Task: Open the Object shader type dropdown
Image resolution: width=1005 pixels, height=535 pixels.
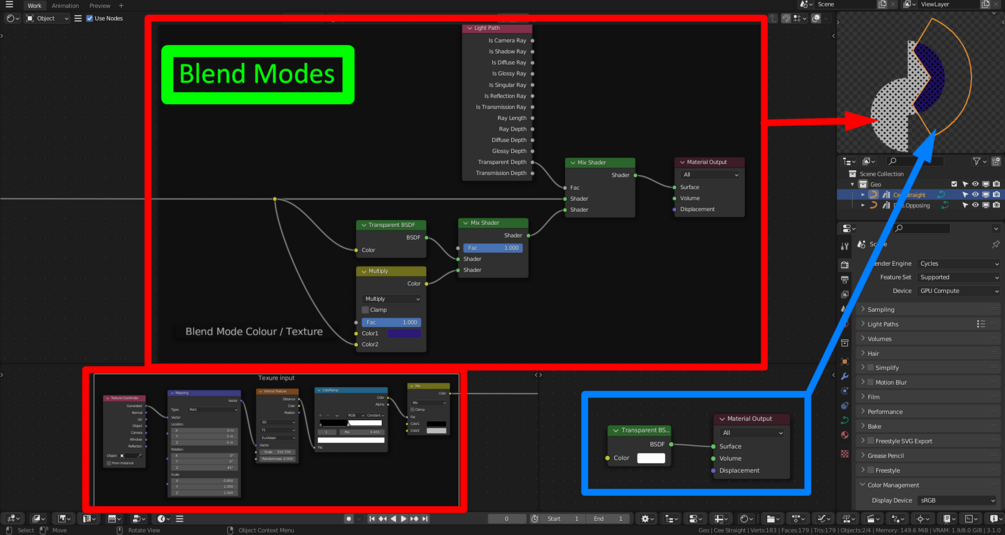Action: click(47, 19)
